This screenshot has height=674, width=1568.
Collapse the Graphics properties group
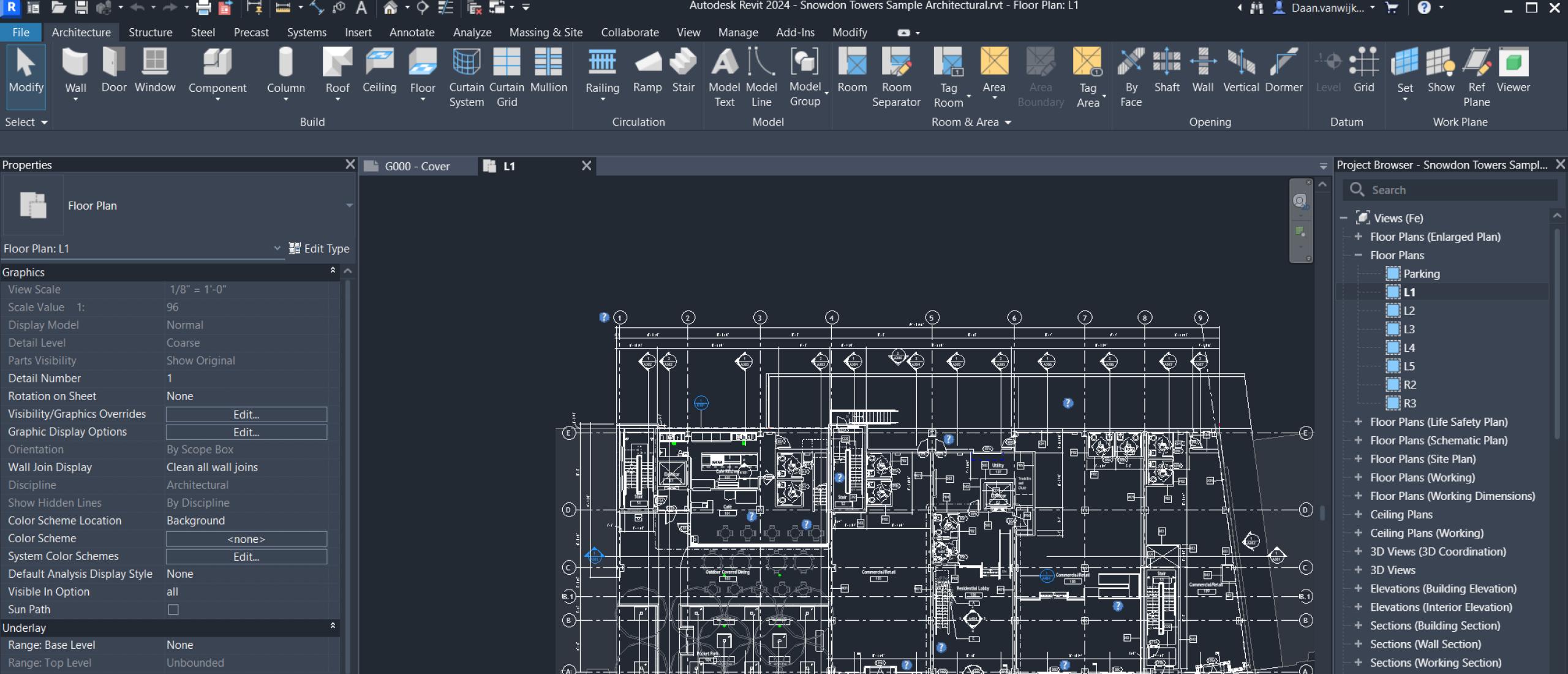[333, 271]
